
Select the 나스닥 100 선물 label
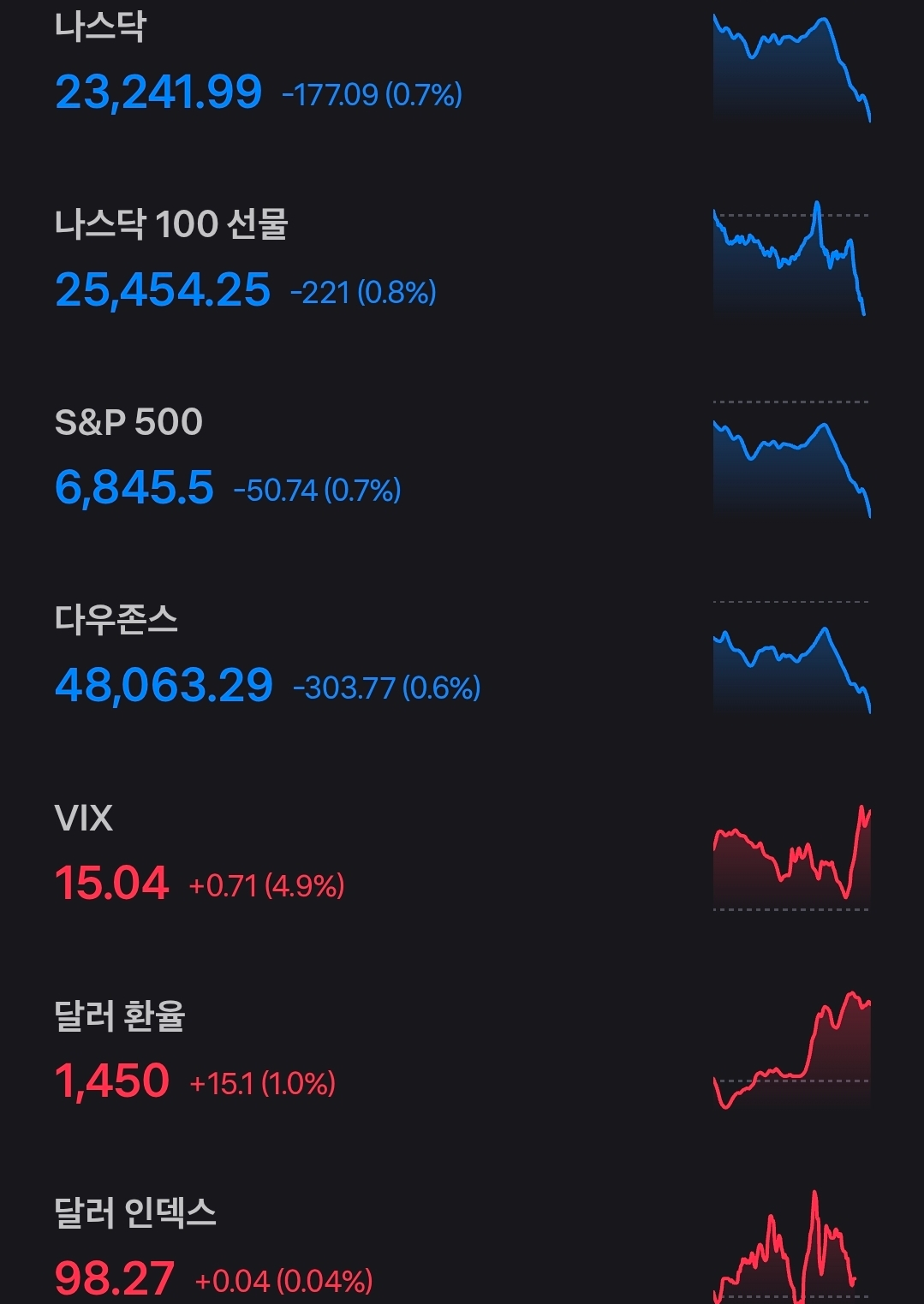[171, 224]
